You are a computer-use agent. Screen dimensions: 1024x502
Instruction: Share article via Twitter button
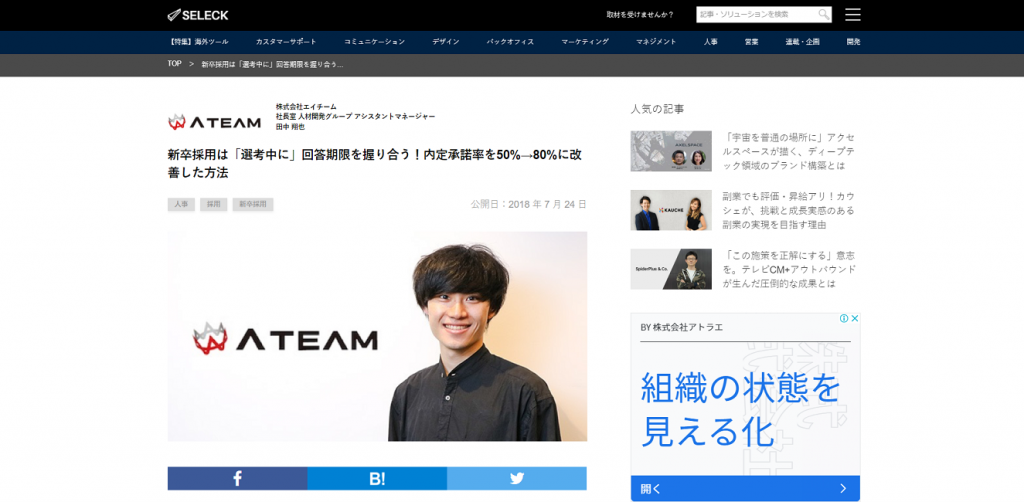(x=517, y=478)
